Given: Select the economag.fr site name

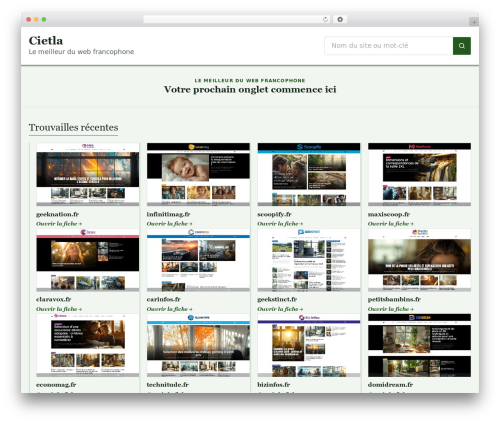Looking at the screenshot, I should [56, 385].
